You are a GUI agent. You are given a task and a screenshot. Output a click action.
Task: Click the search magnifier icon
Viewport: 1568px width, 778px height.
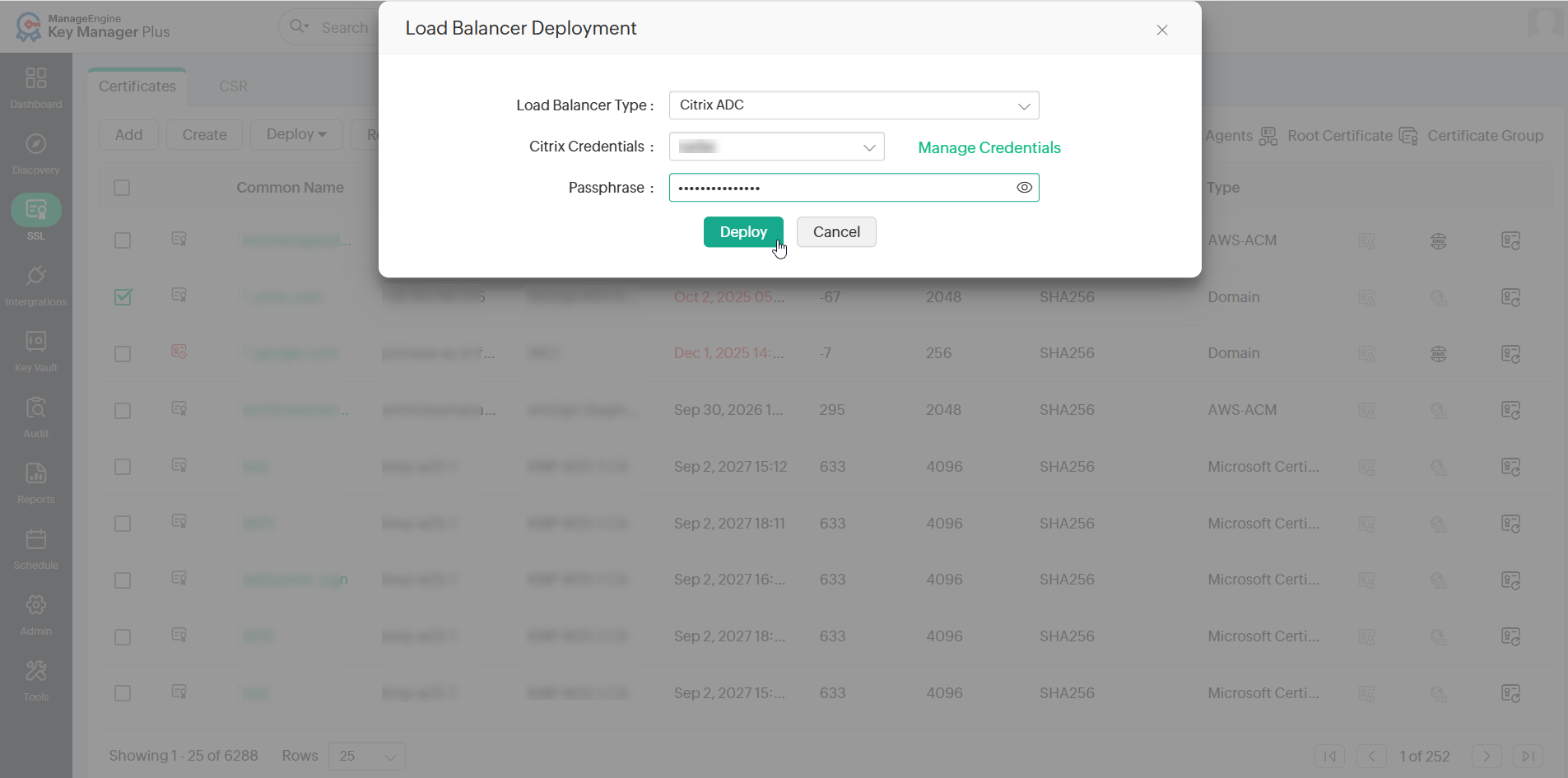[298, 27]
